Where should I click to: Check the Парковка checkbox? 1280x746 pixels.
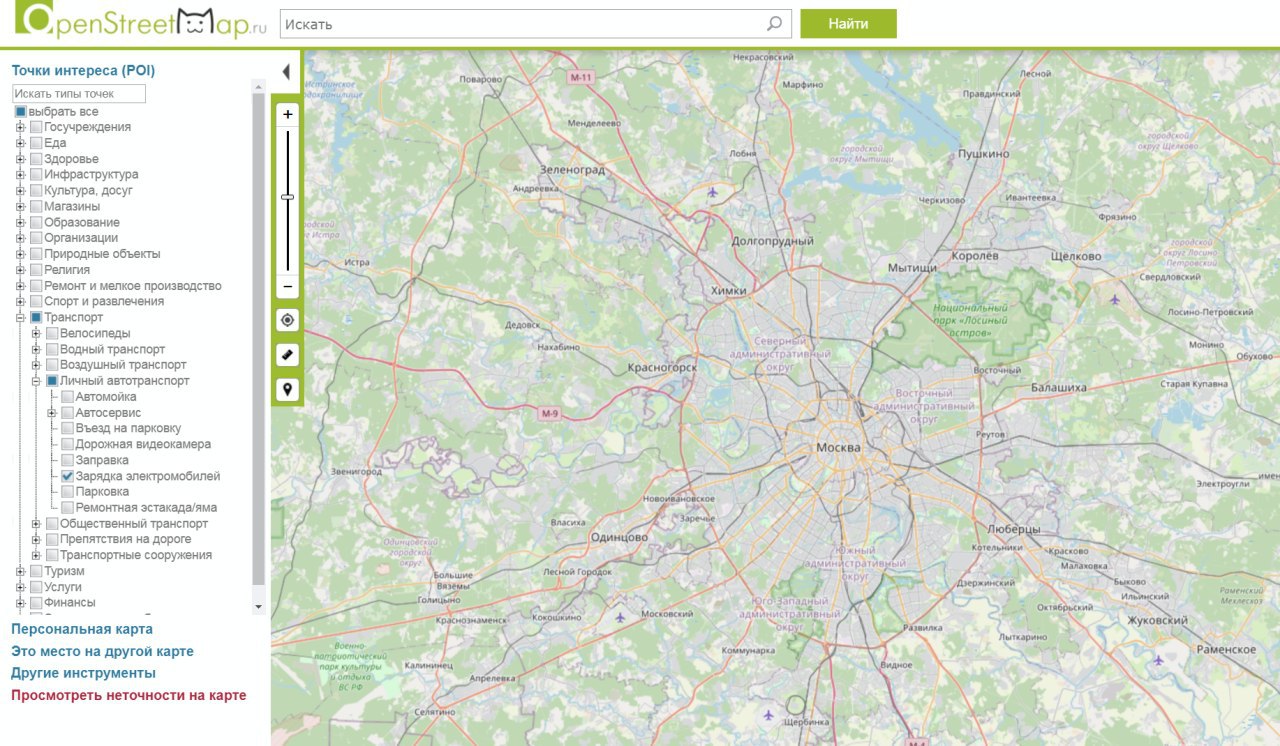[68, 492]
